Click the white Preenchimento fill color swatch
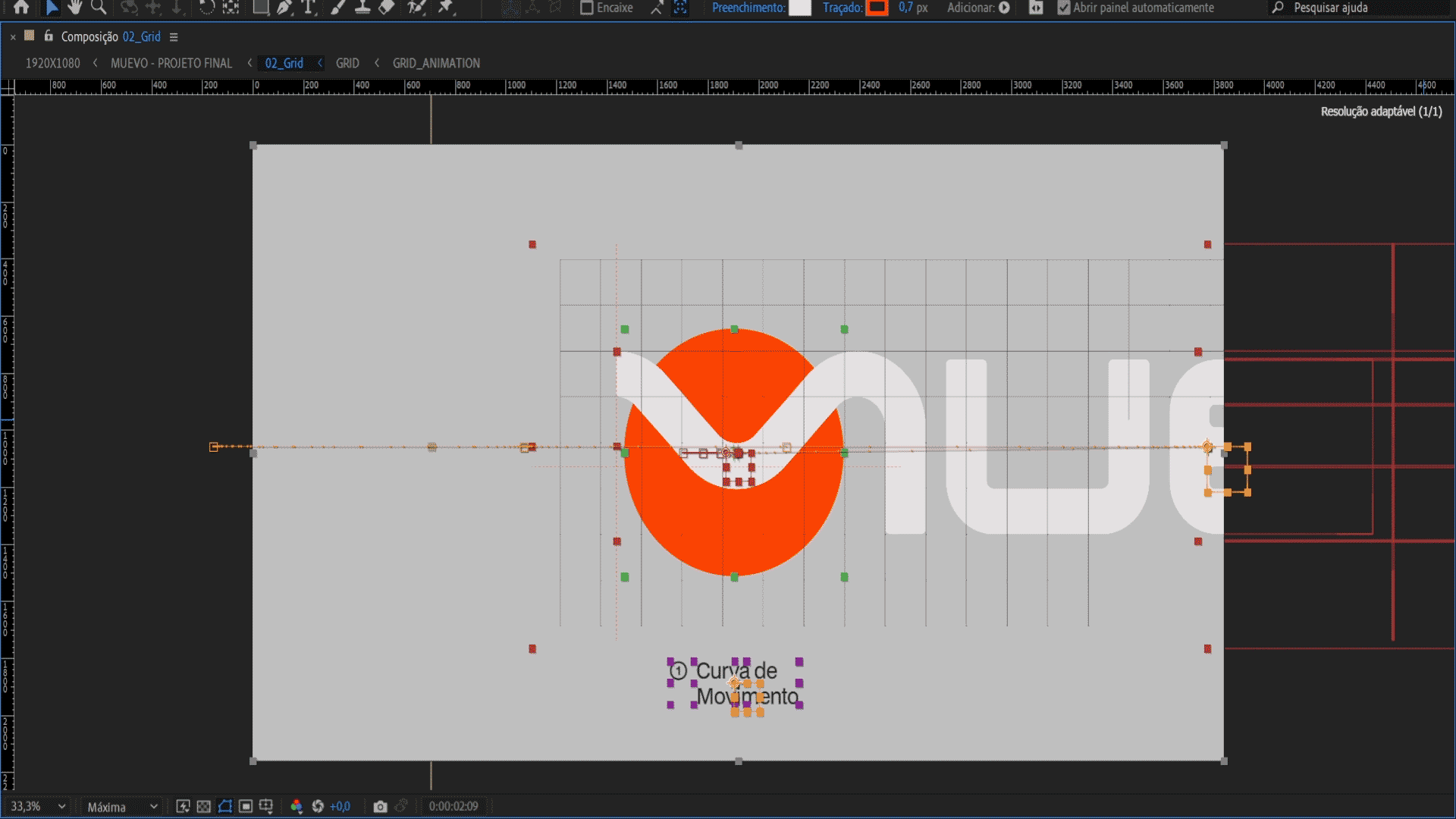 tap(799, 8)
